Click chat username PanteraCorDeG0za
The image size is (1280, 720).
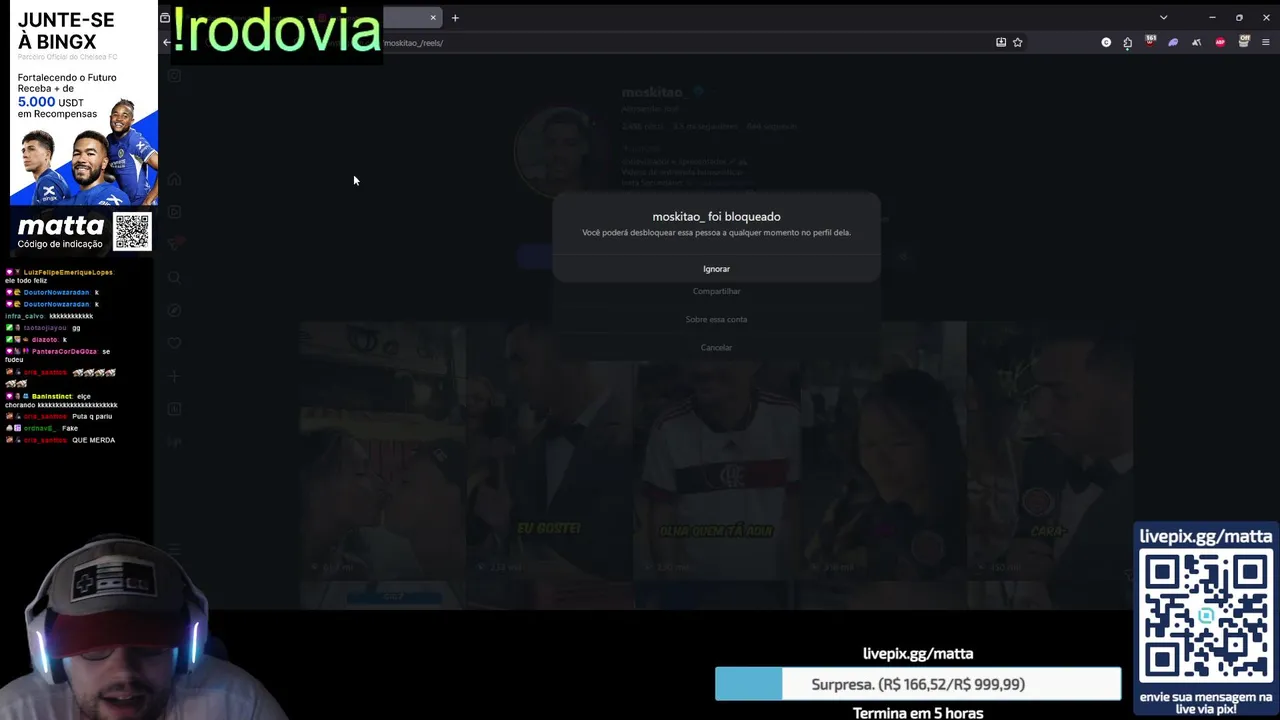tap(64, 352)
